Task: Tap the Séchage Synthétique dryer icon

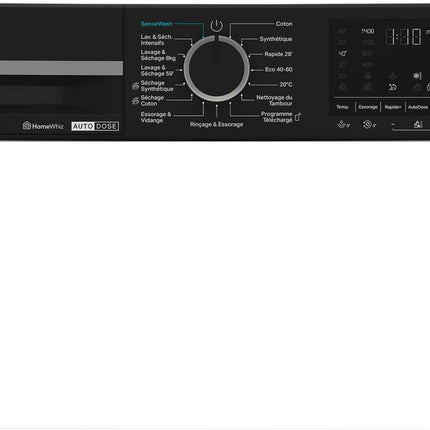Action: pyautogui.click(x=135, y=86)
